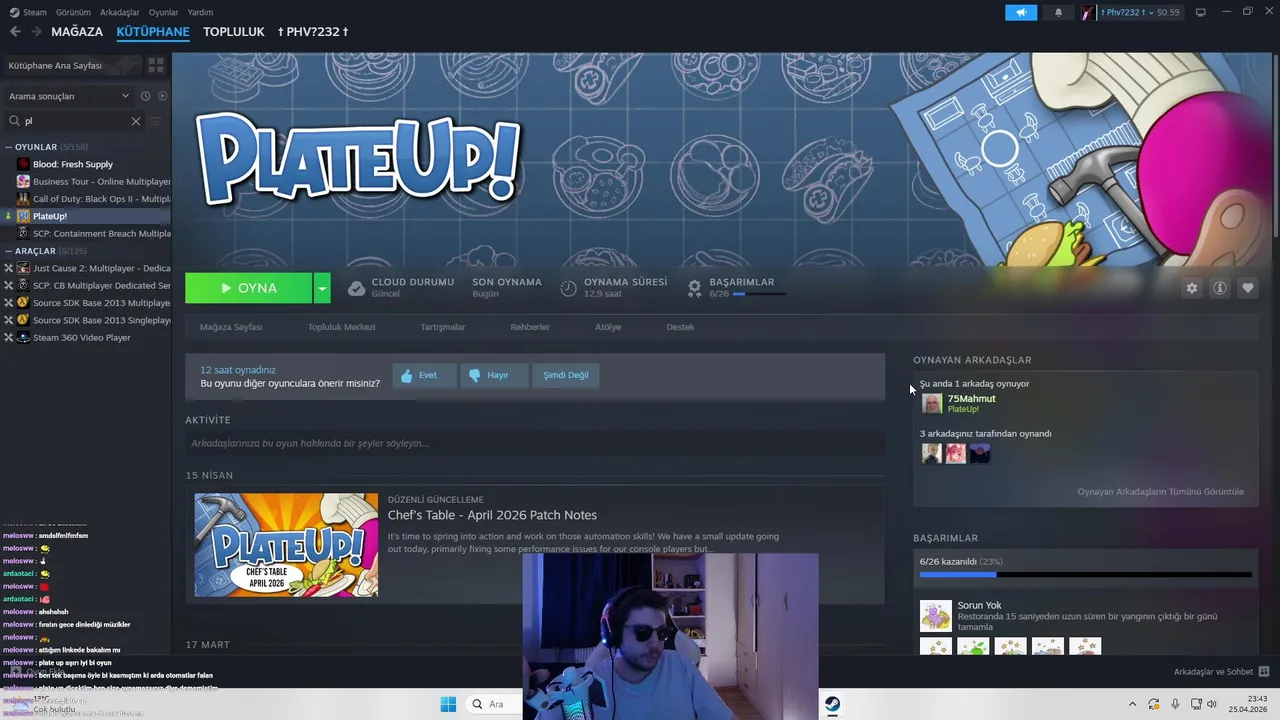Go back with the left arrow
The height and width of the screenshot is (720, 1280).
coord(15,32)
